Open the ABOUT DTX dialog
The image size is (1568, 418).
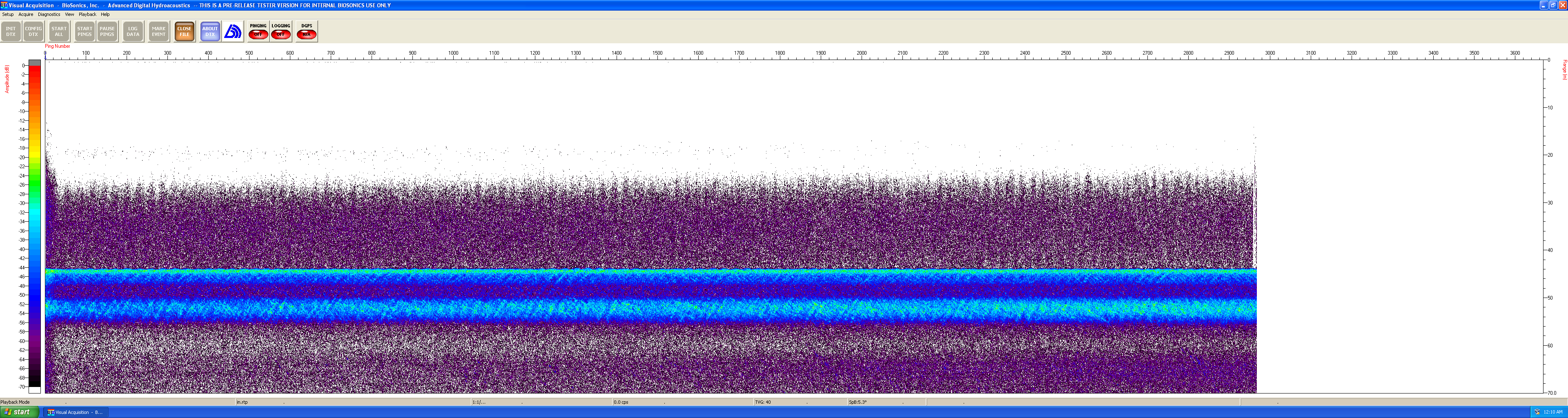click(x=210, y=32)
